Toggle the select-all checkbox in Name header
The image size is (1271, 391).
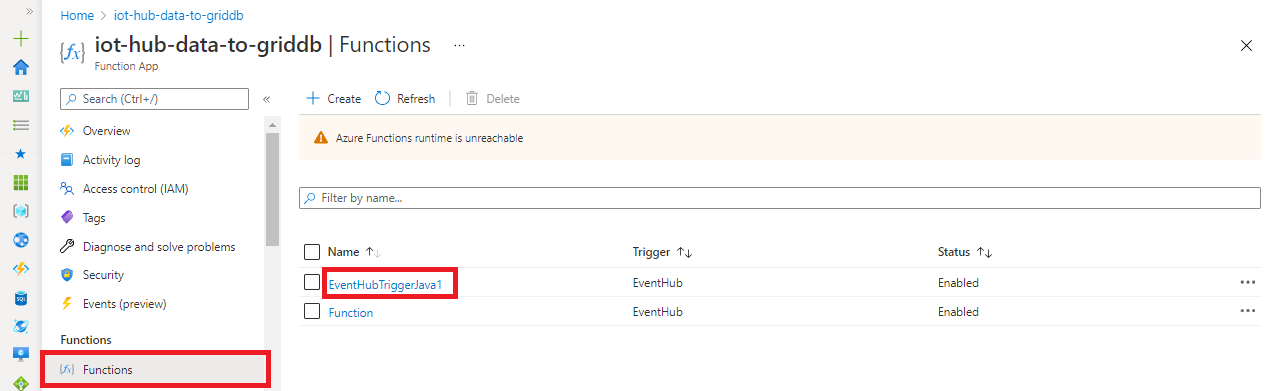click(312, 252)
